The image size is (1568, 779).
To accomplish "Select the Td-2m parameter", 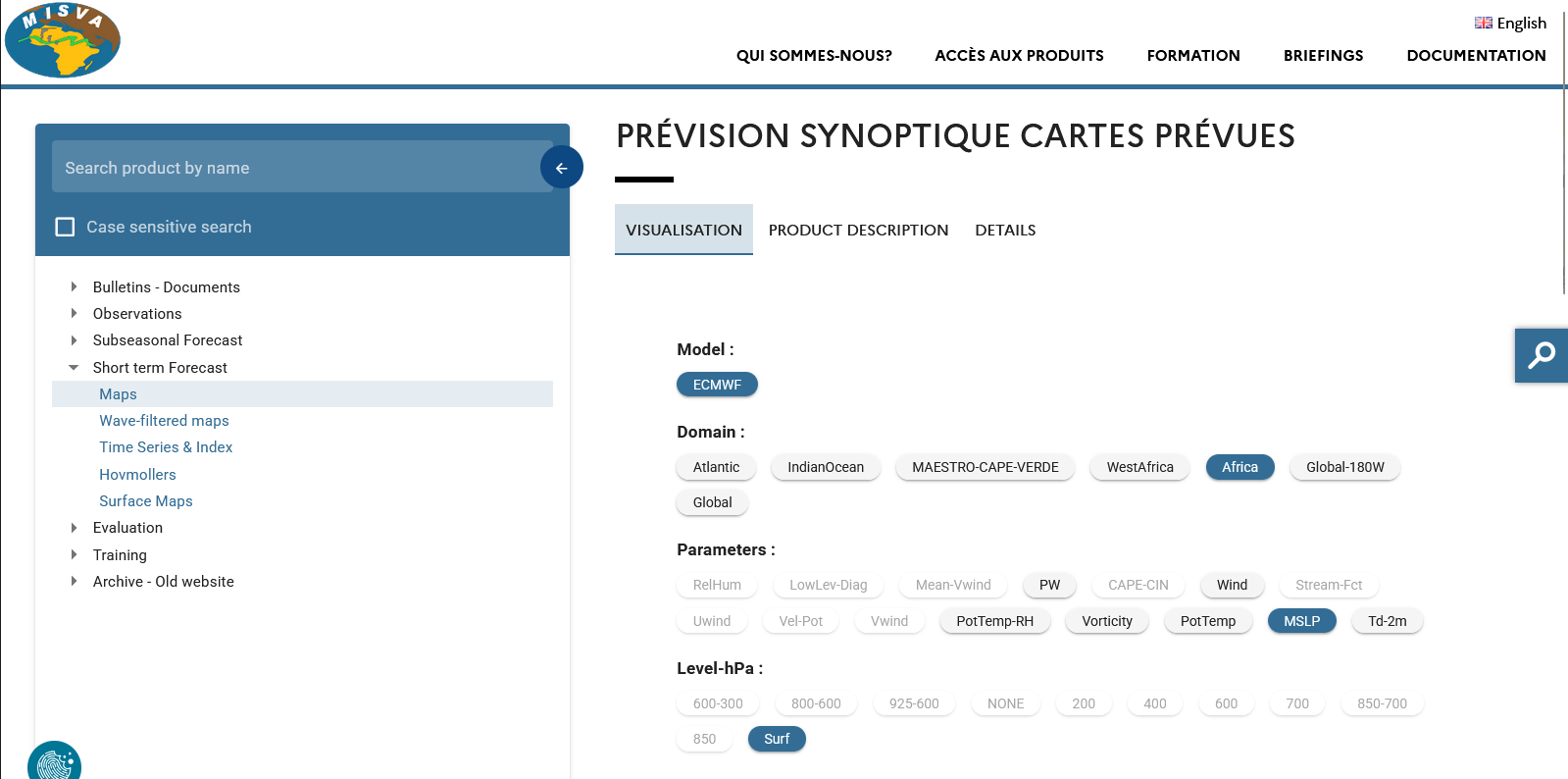I will click(1388, 621).
